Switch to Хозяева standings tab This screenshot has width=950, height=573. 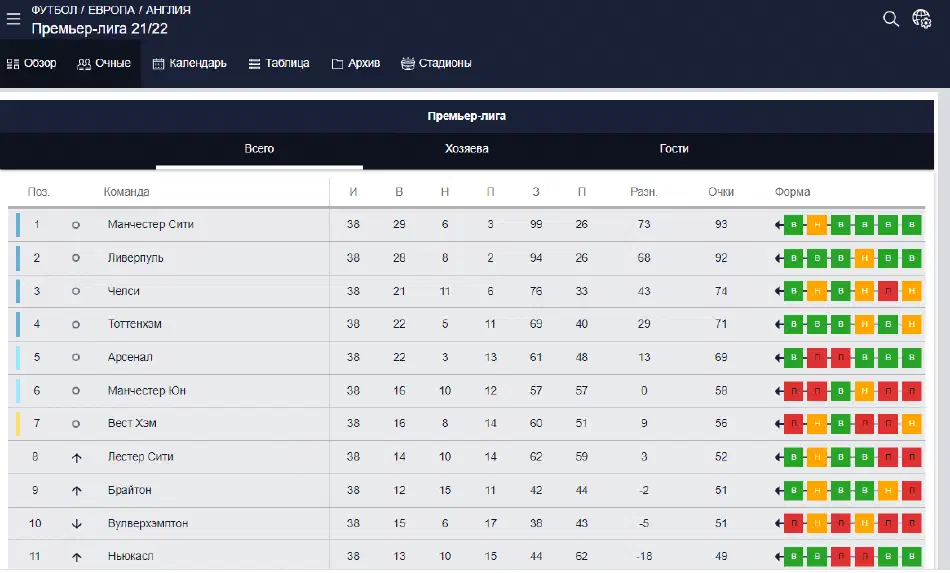pos(467,149)
